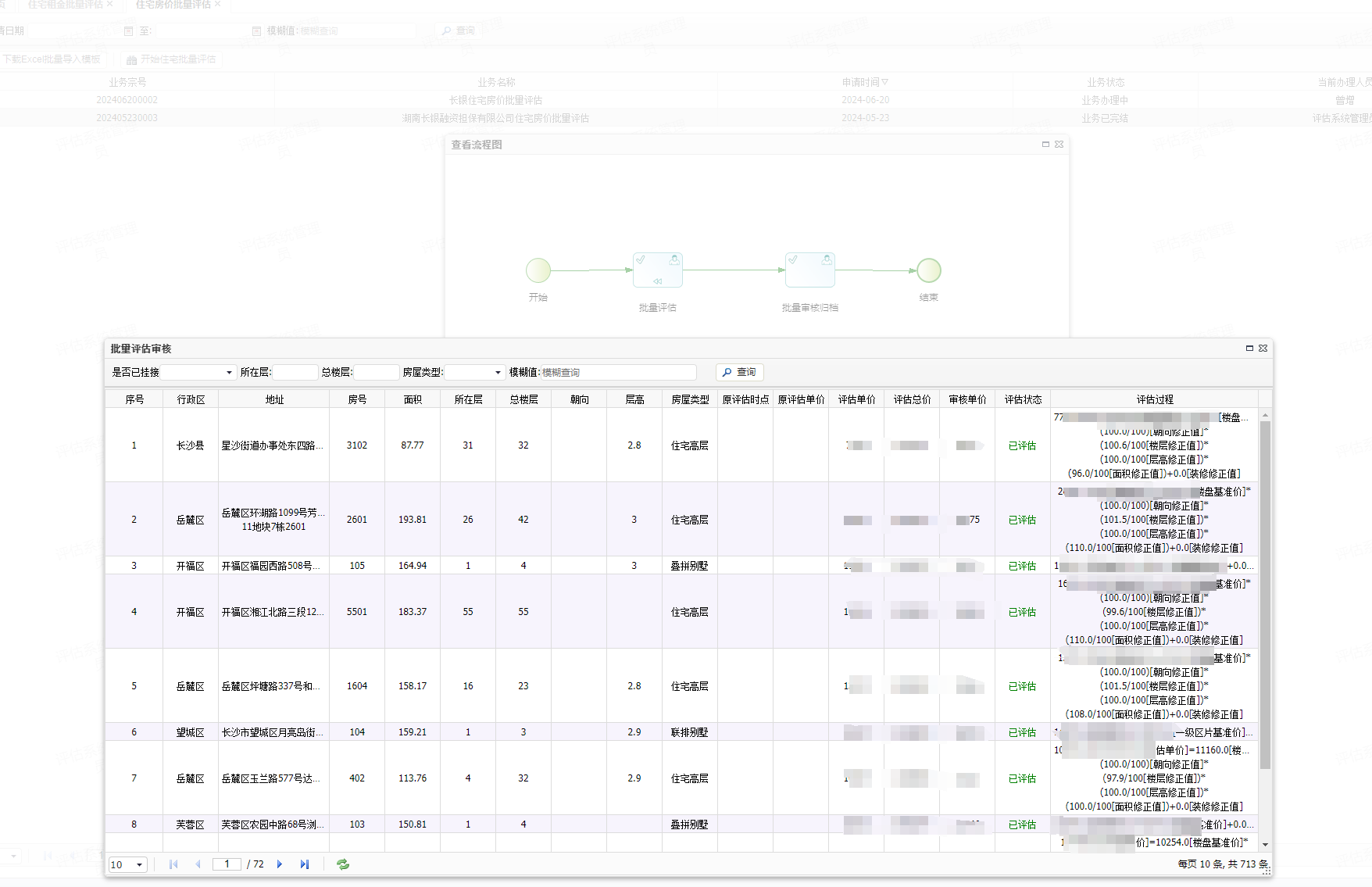The image size is (1372, 887).
Task: Select background row 202406200002
Action: pos(686,100)
